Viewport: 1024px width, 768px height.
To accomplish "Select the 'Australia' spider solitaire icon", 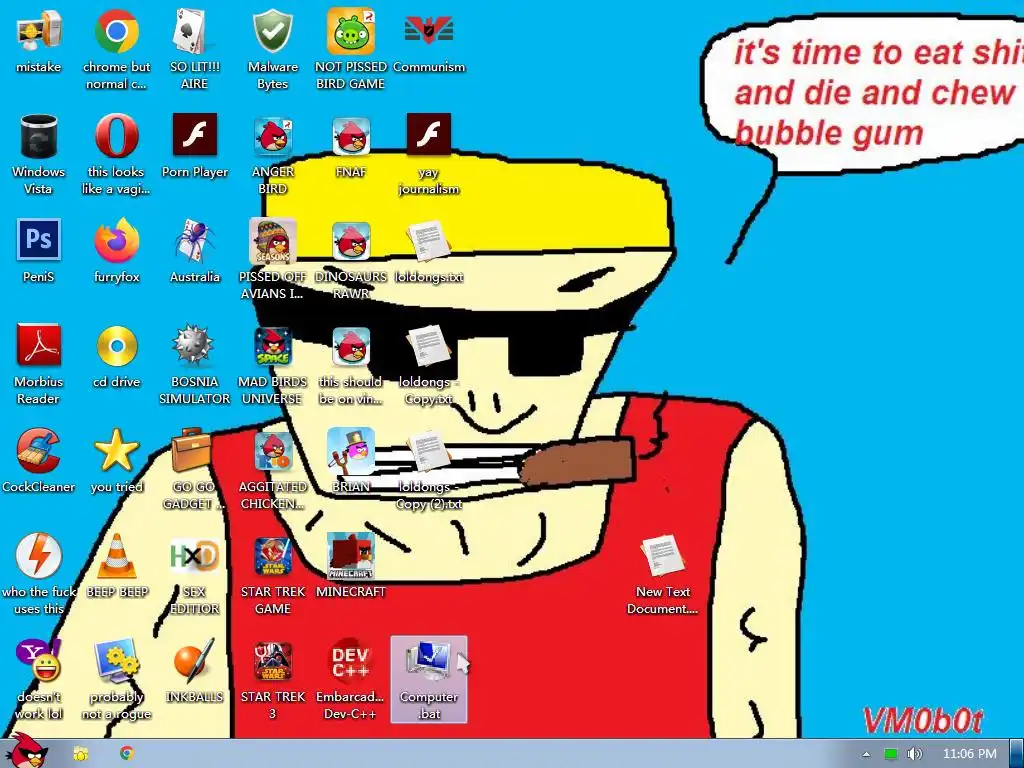I will (x=195, y=252).
